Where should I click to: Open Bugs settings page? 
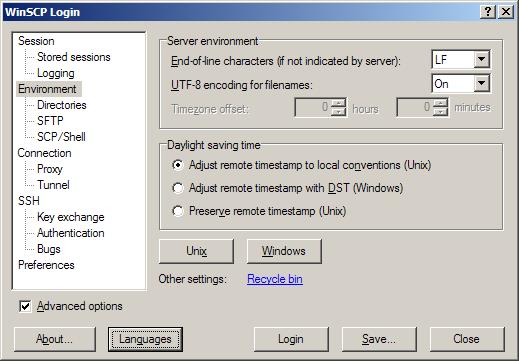49,249
